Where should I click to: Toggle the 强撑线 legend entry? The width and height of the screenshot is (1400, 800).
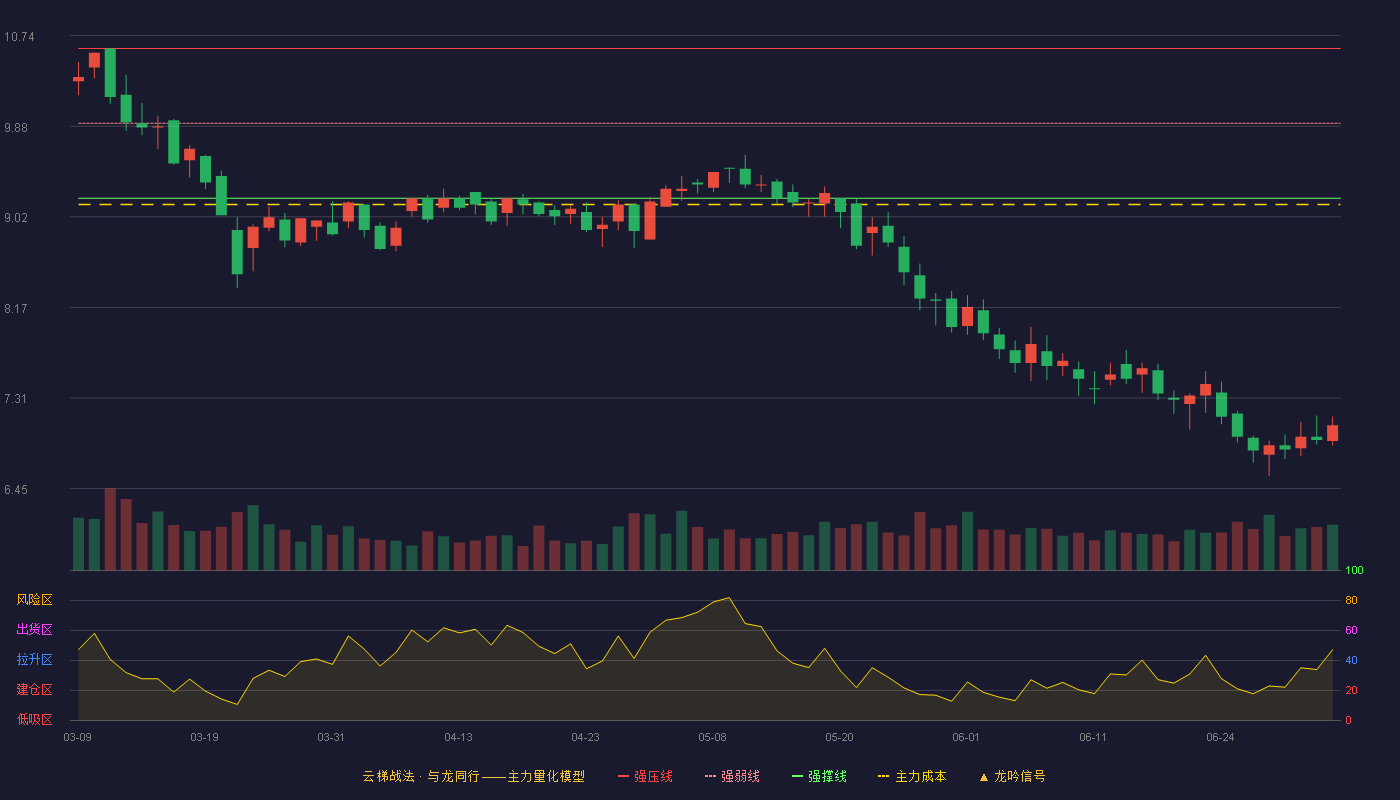point(819,776)
